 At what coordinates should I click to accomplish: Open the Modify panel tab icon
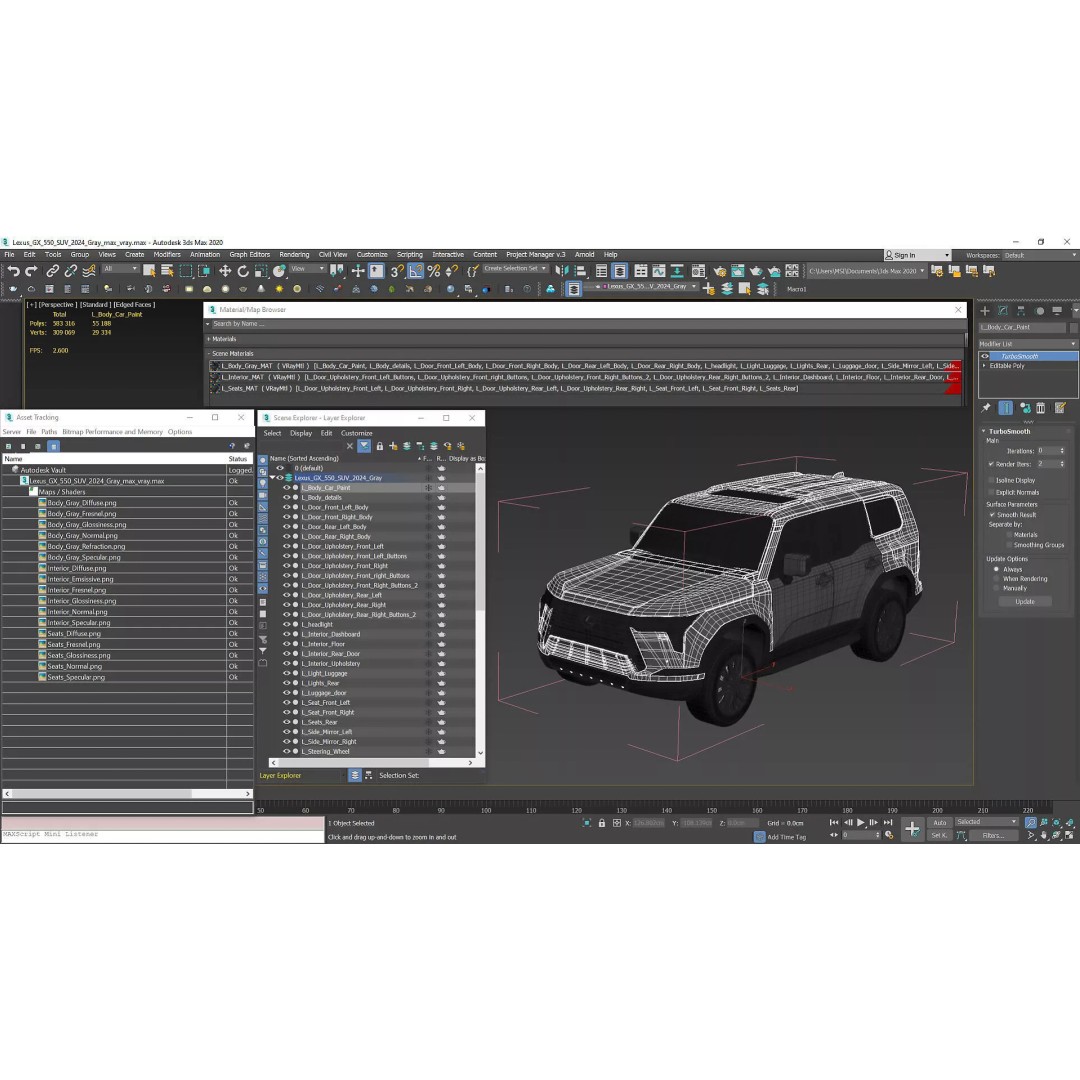[x=1003, y=311]
